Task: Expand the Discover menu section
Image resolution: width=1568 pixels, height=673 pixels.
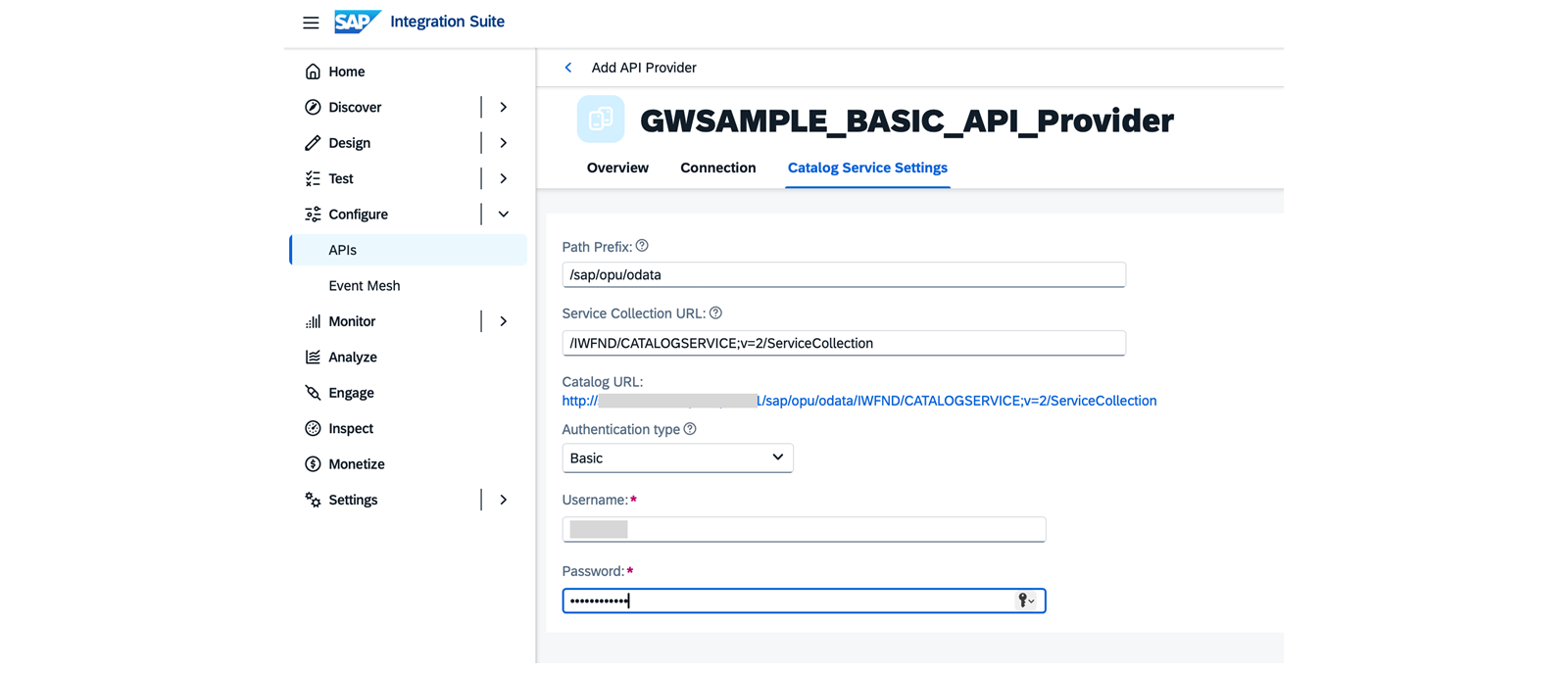Action: (x=503, y=107)
